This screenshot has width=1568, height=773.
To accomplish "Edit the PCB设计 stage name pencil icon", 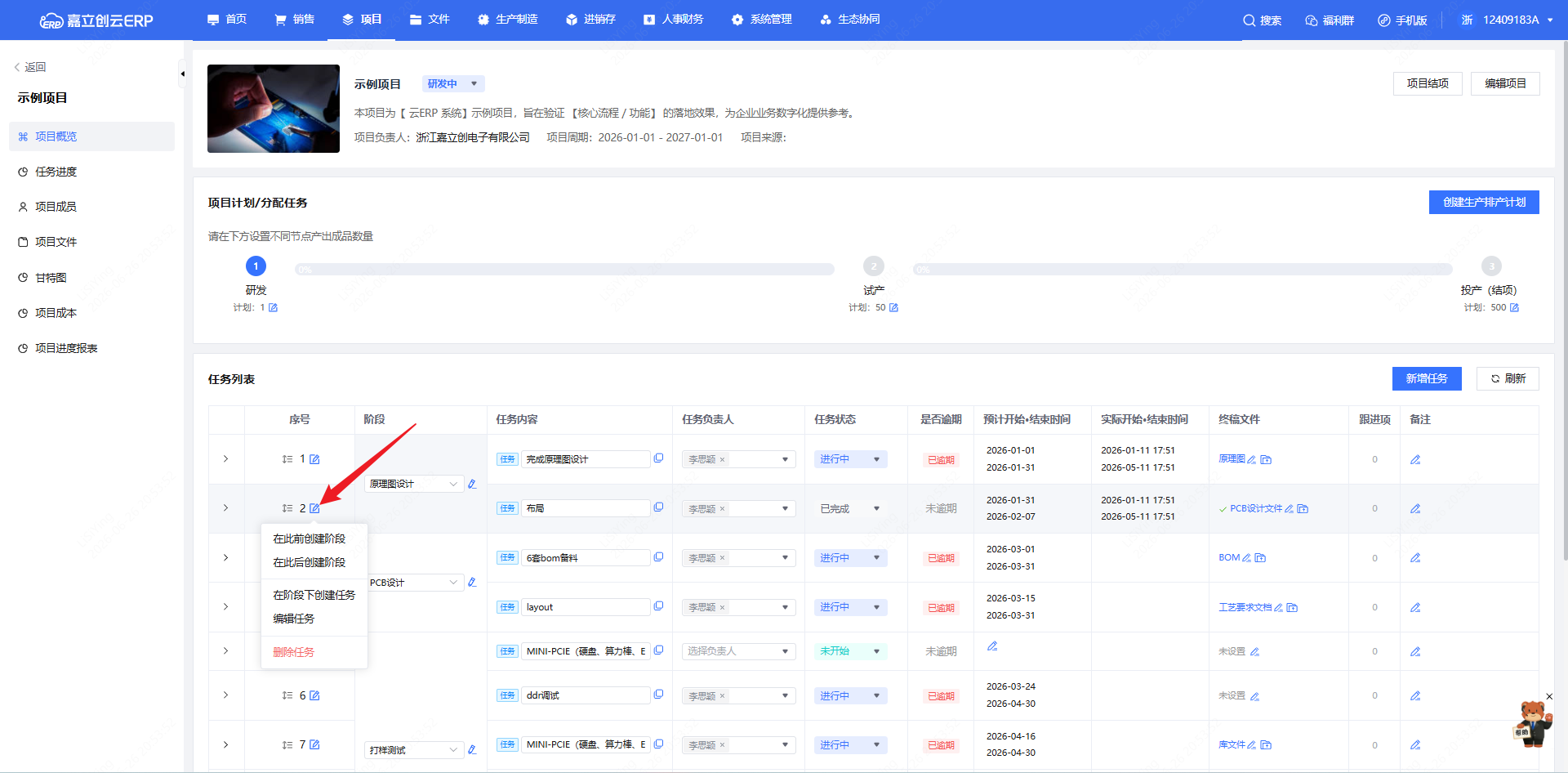I will 472,583.
